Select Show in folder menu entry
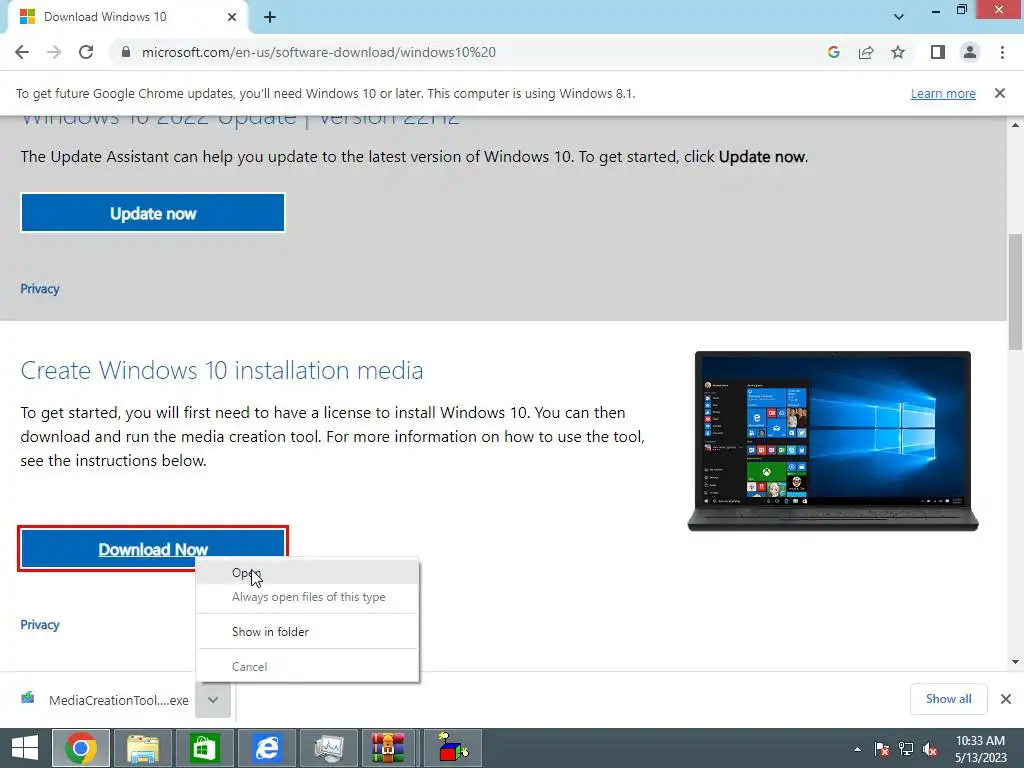 [307, 632]
